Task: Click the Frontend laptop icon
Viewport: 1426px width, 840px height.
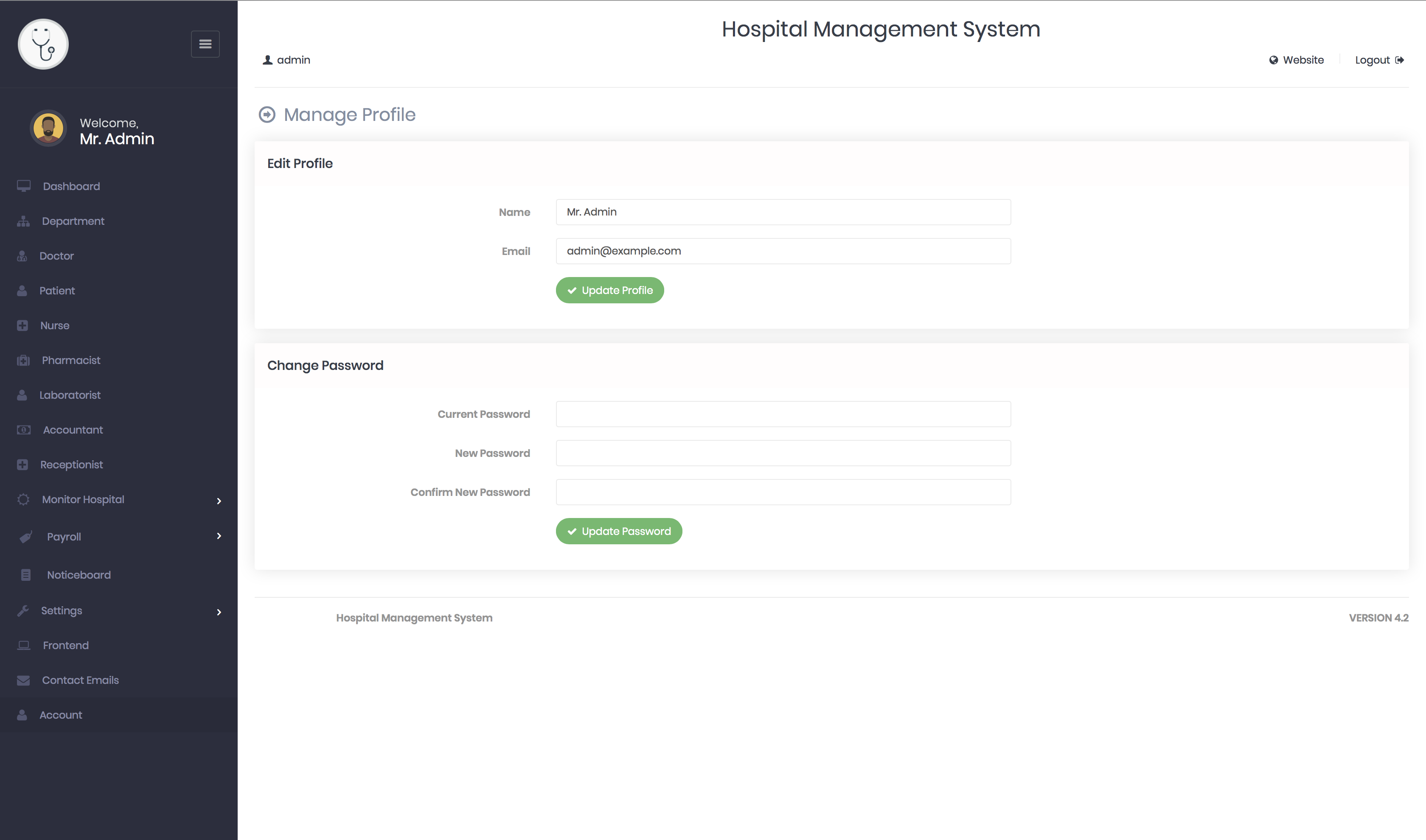Action: (x=24, y=645)
